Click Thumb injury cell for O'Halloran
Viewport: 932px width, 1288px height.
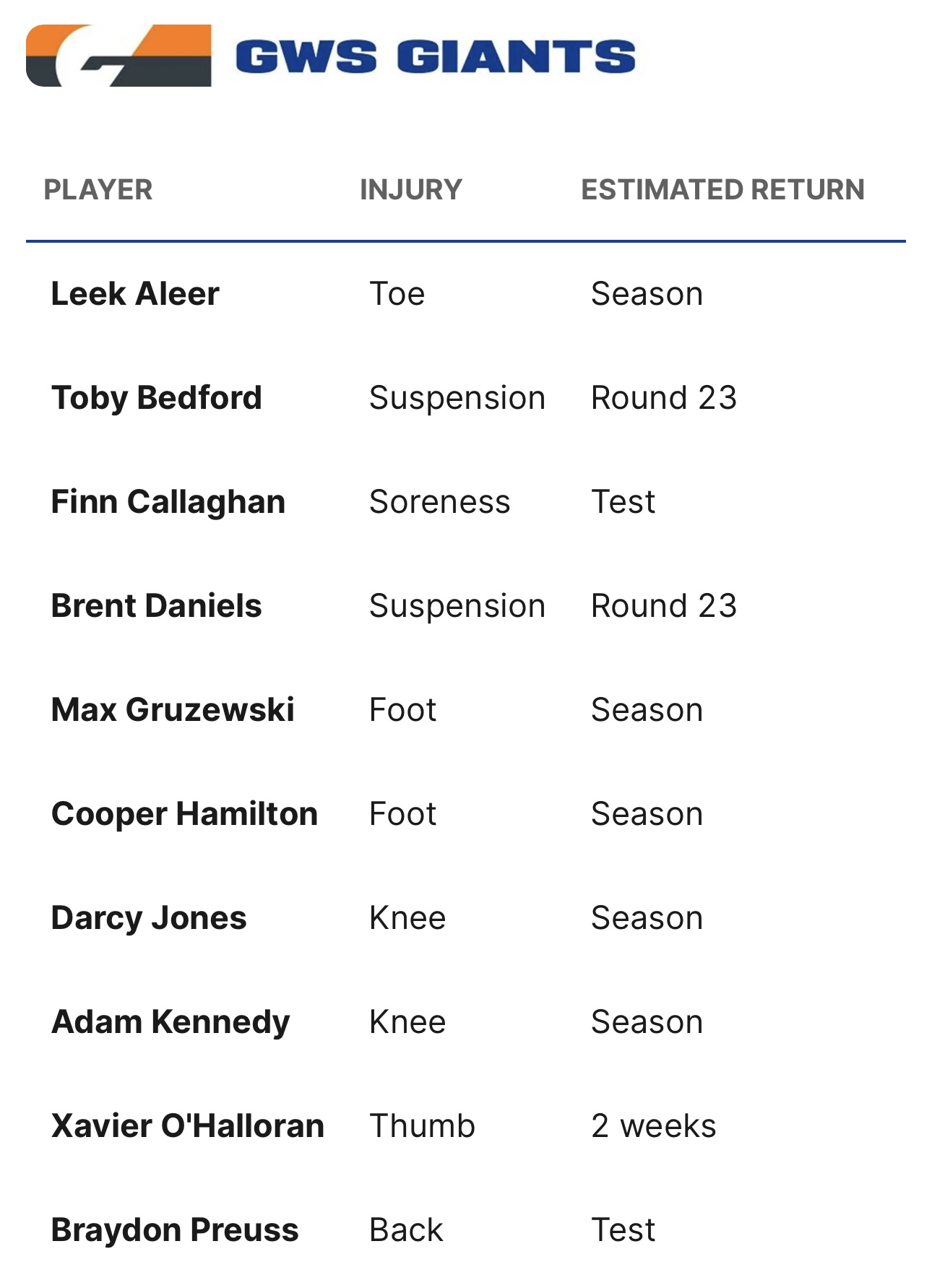423,1126
